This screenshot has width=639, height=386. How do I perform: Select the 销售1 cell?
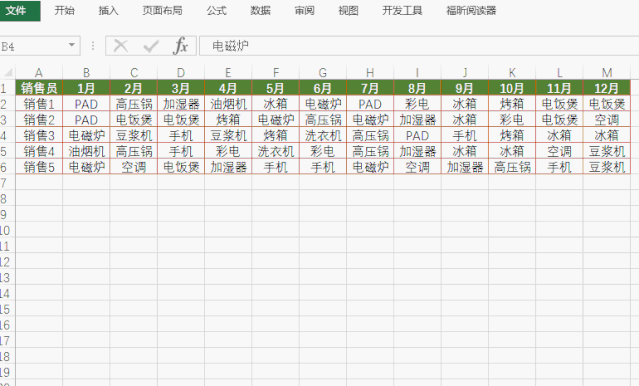[x=39, y=104]
